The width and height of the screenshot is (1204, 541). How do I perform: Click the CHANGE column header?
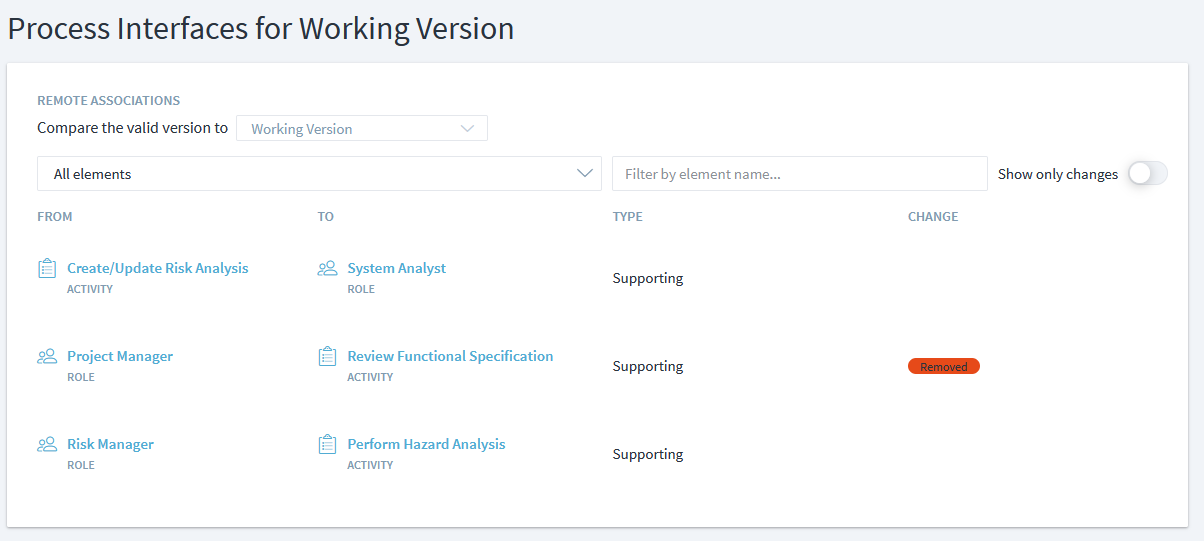coord(932,217)
